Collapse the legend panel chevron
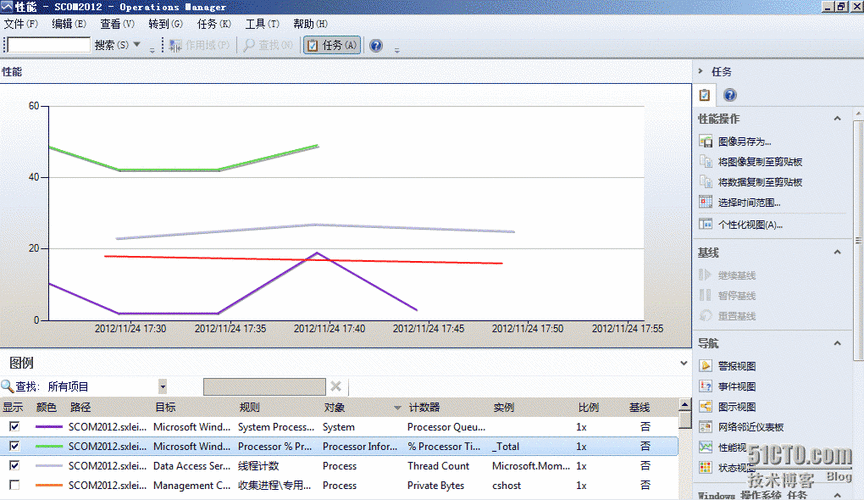864x500 pixels. [684, 363]
